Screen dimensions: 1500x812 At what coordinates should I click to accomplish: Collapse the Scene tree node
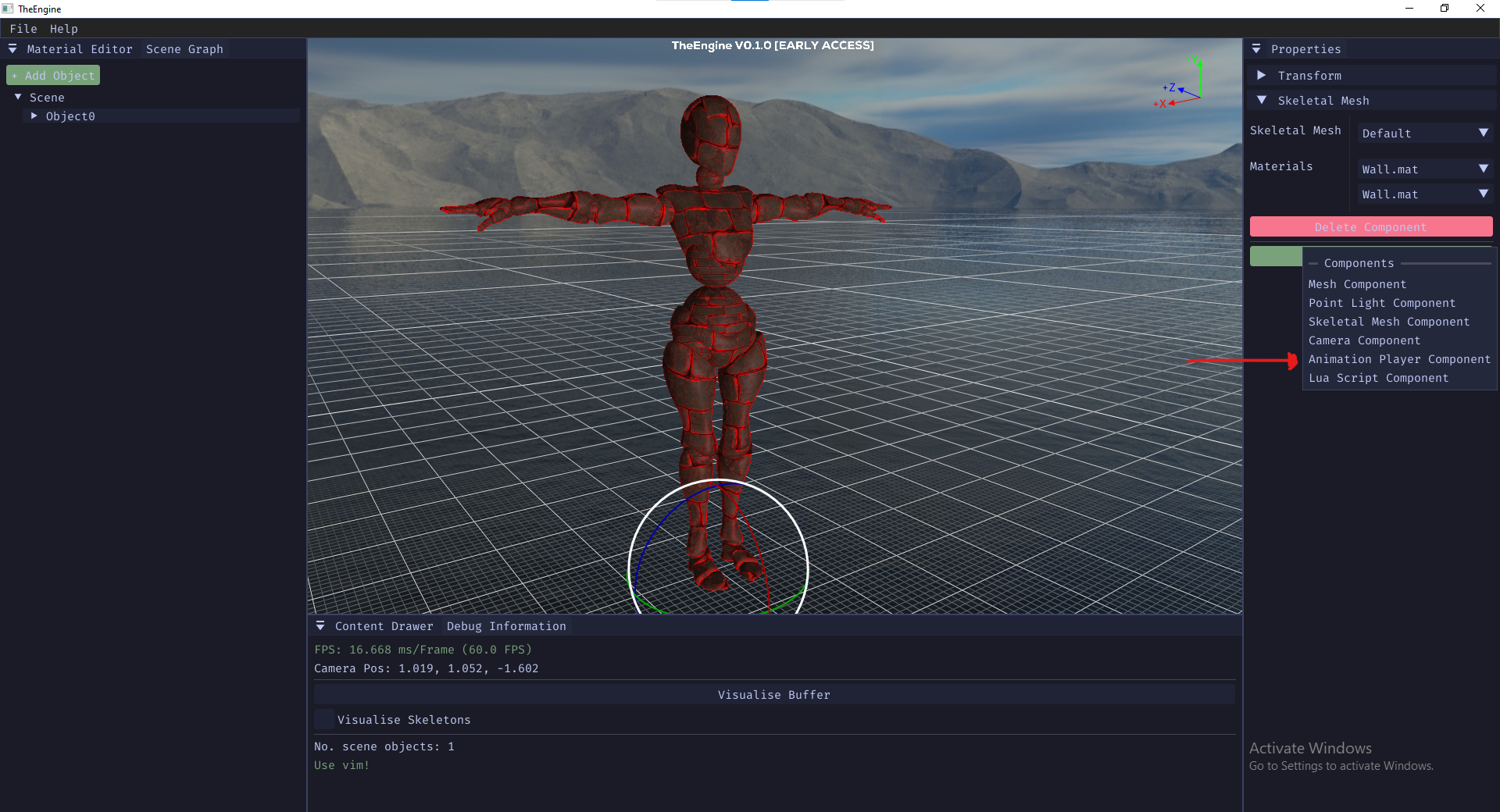click(x=18, y=98)
